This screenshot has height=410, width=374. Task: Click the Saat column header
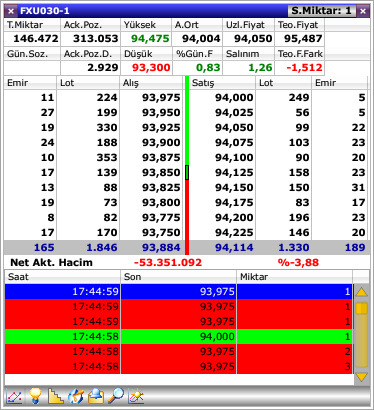tap(62, 277)
